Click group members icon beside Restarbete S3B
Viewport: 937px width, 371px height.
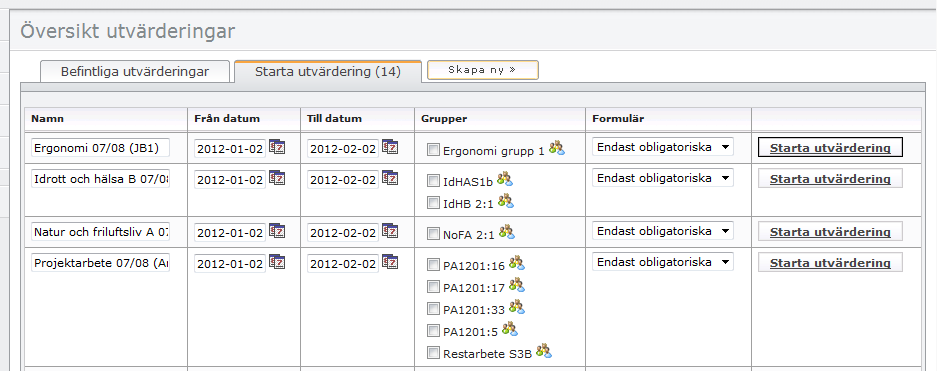544,351
